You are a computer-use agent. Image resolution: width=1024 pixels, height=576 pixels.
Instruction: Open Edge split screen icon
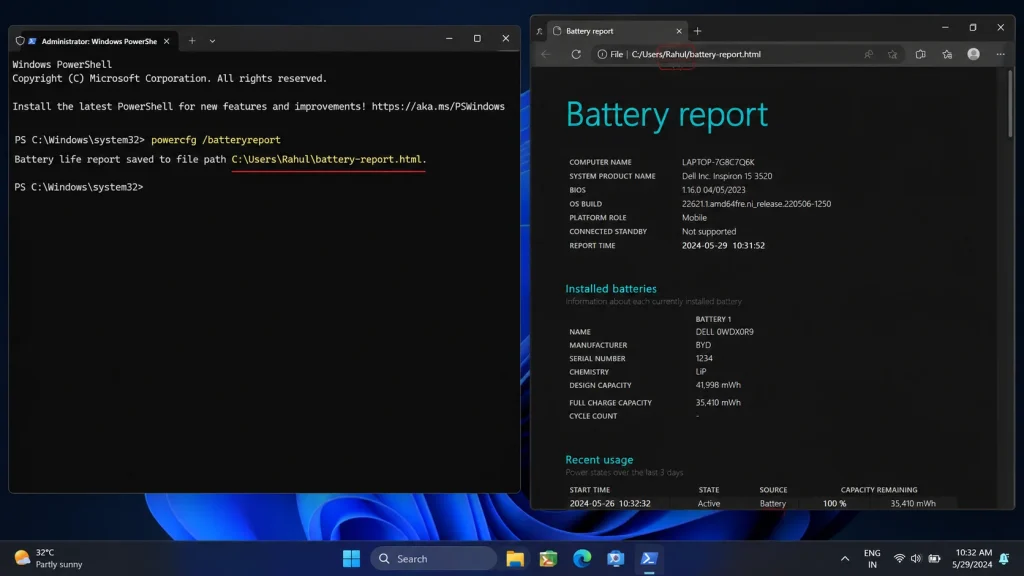(920, 54)
